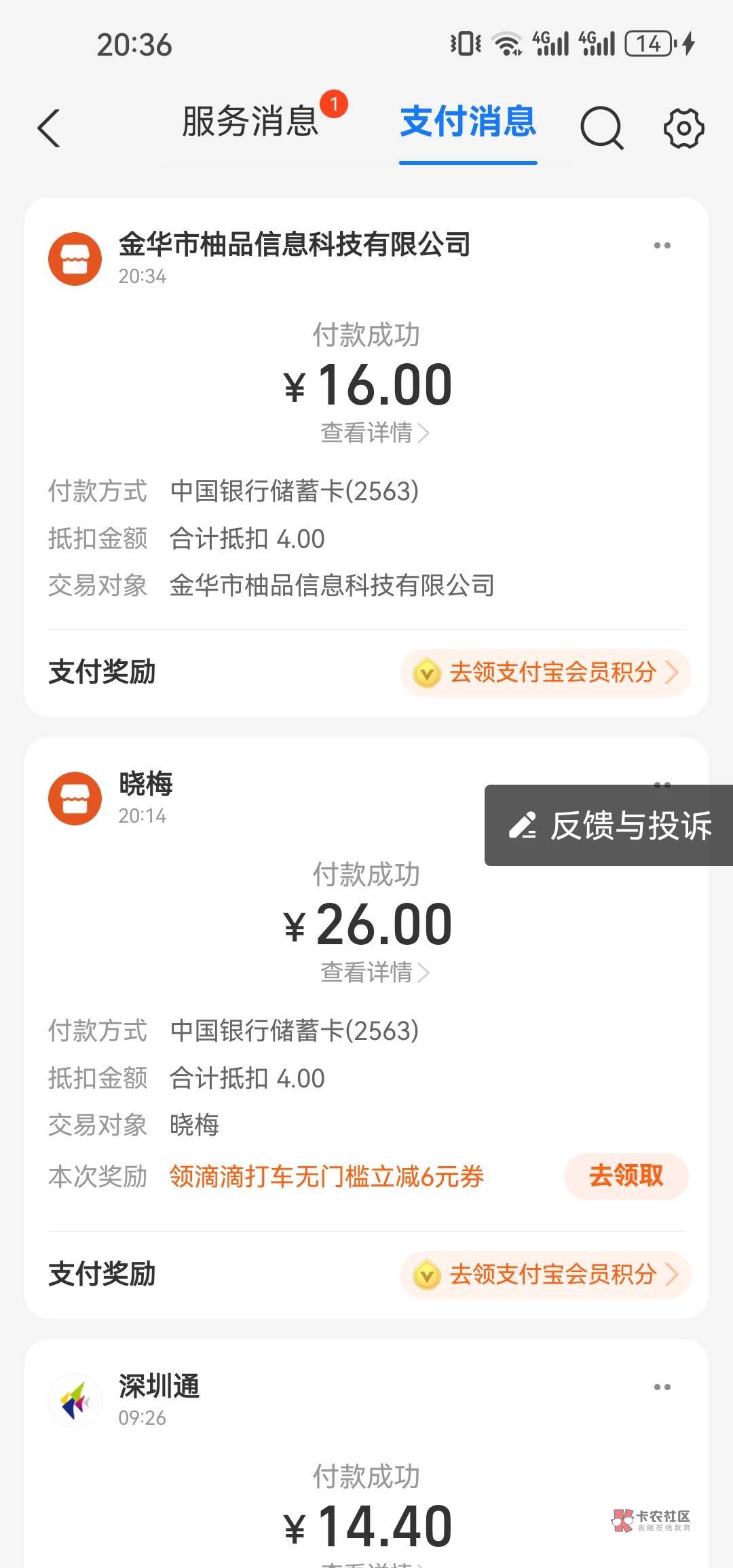Claim Alipay member points for 晓梅 payment
Viewport: 733px width, 1568px height.
pos(546,1274)
